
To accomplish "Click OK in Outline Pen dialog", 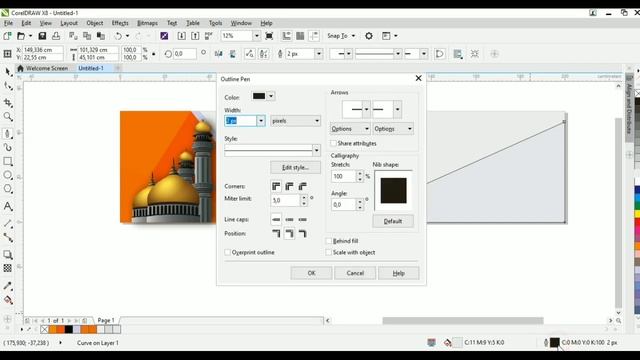I will click(x=311, y=273).
